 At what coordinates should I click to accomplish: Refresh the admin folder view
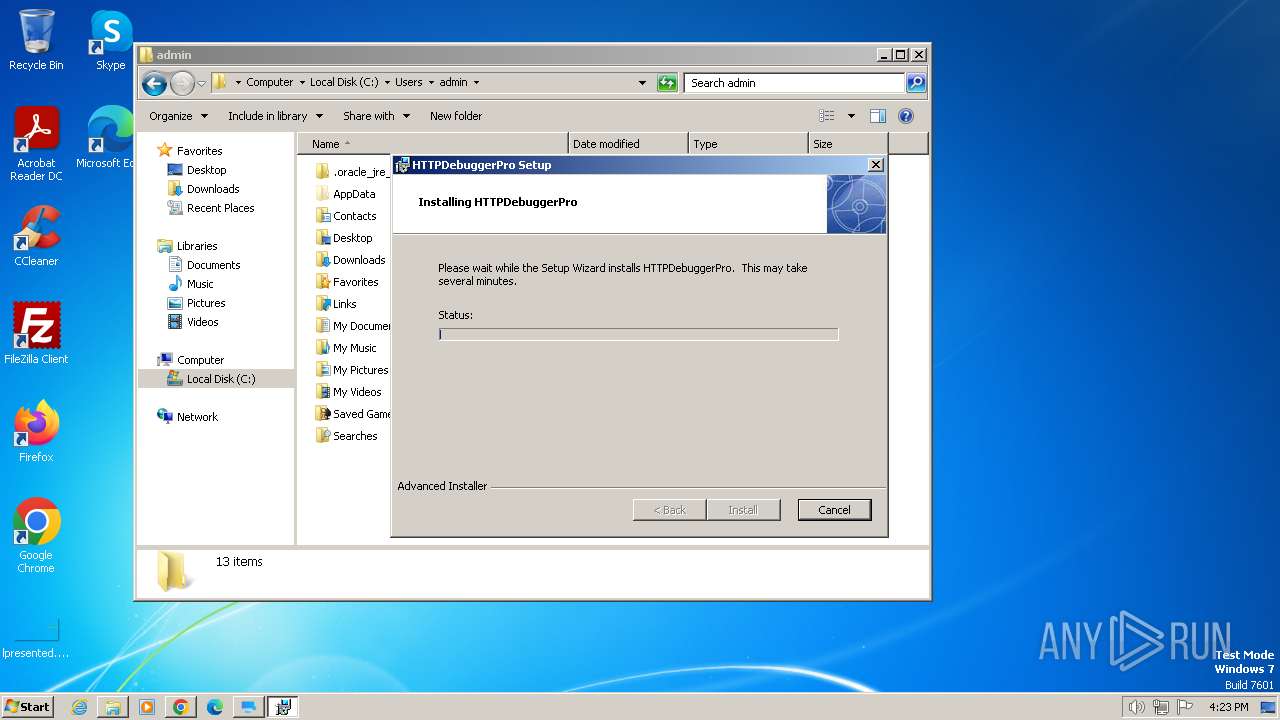(x=667, y=83)
